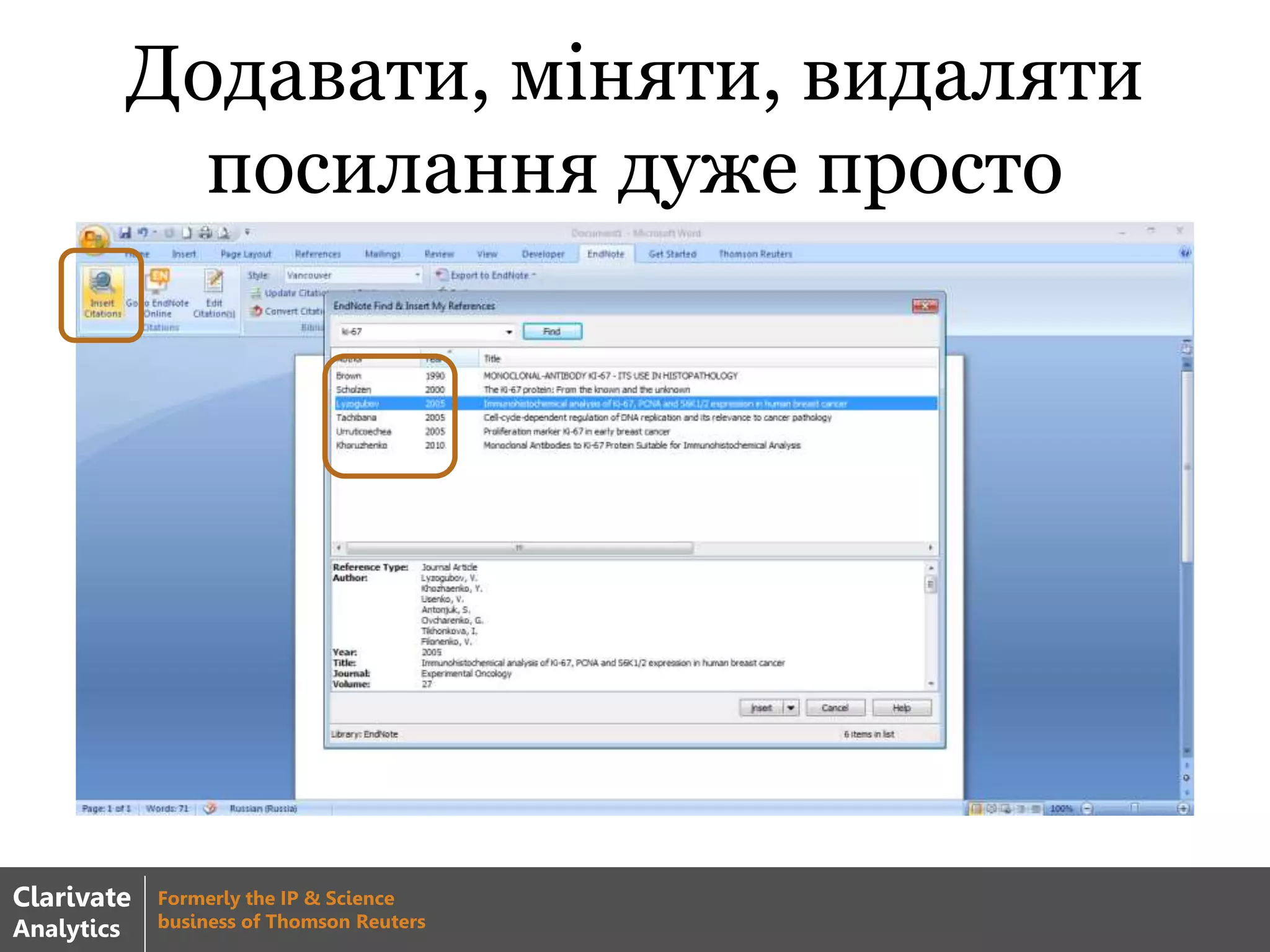Click reference preview scroll-down arrow
The width and height of the screenshot is (1270, 952).
point(931,684)
